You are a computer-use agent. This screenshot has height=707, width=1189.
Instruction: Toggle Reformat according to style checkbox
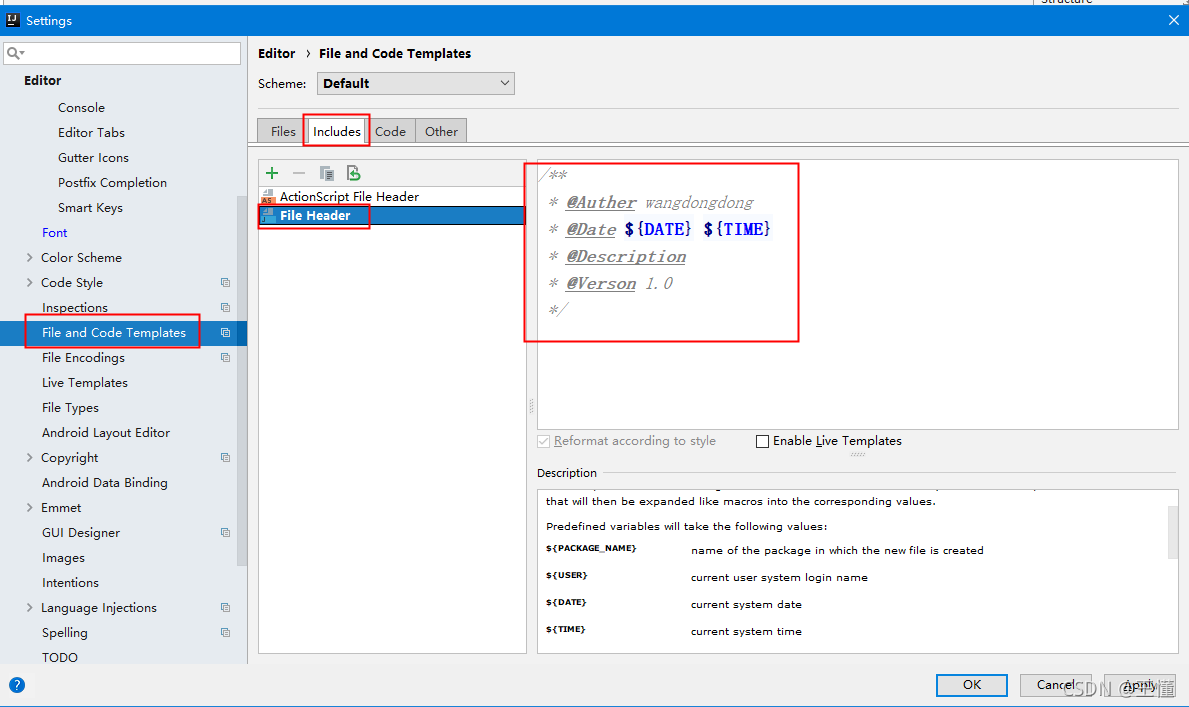pos(544,441)
